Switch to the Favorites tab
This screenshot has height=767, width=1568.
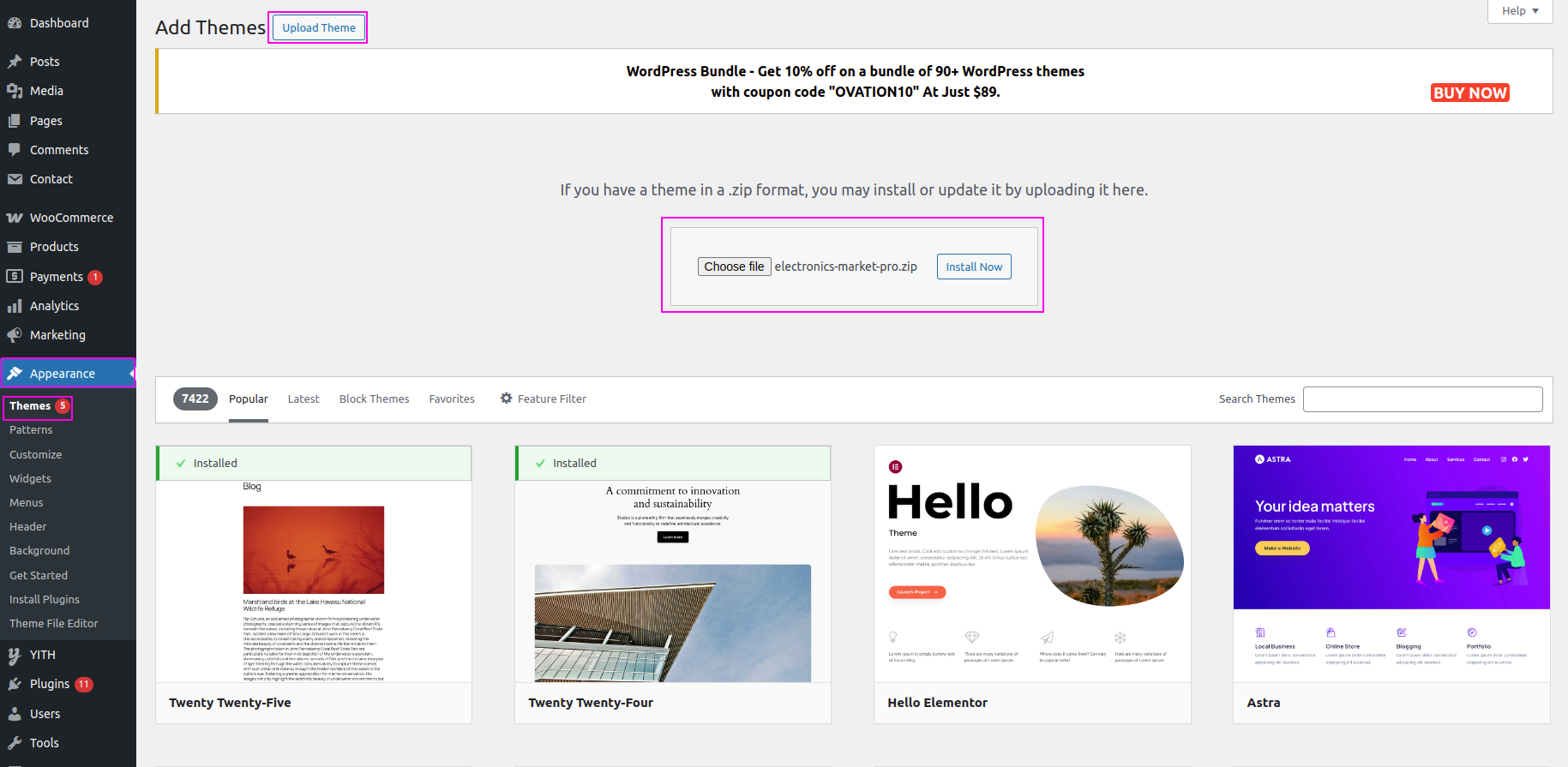tap(452, 399)
